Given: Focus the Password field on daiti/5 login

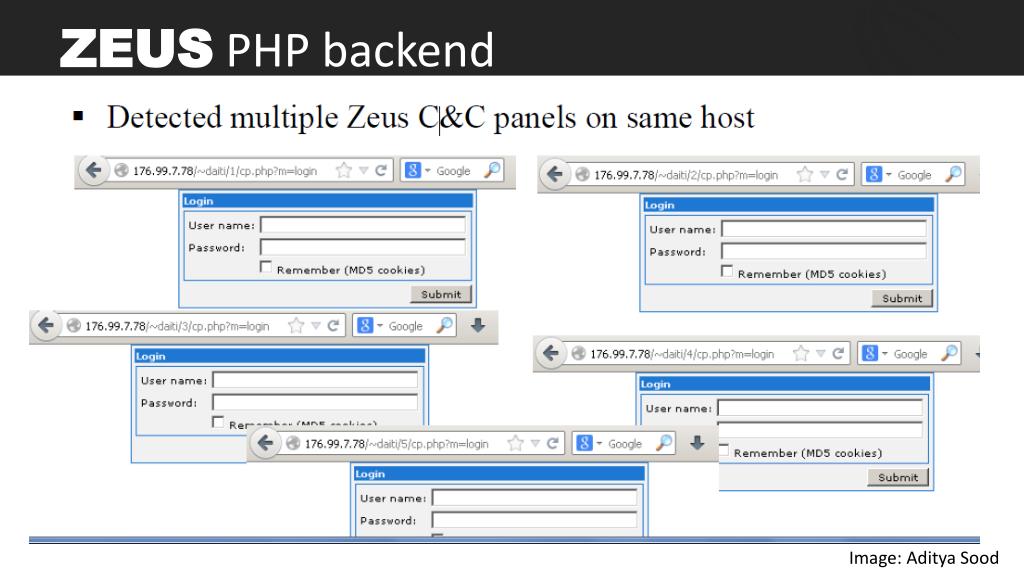Looking at the screenshot, I should pos(535,520).
